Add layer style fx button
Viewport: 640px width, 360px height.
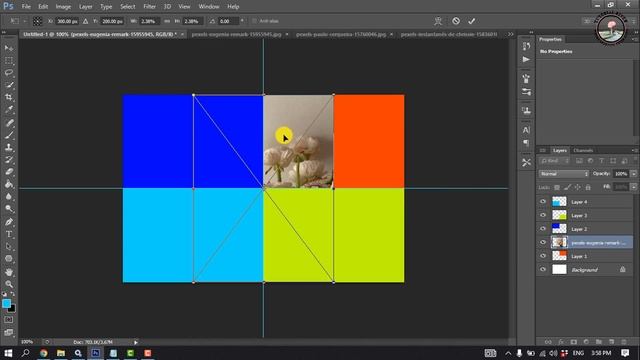point(561,342)
